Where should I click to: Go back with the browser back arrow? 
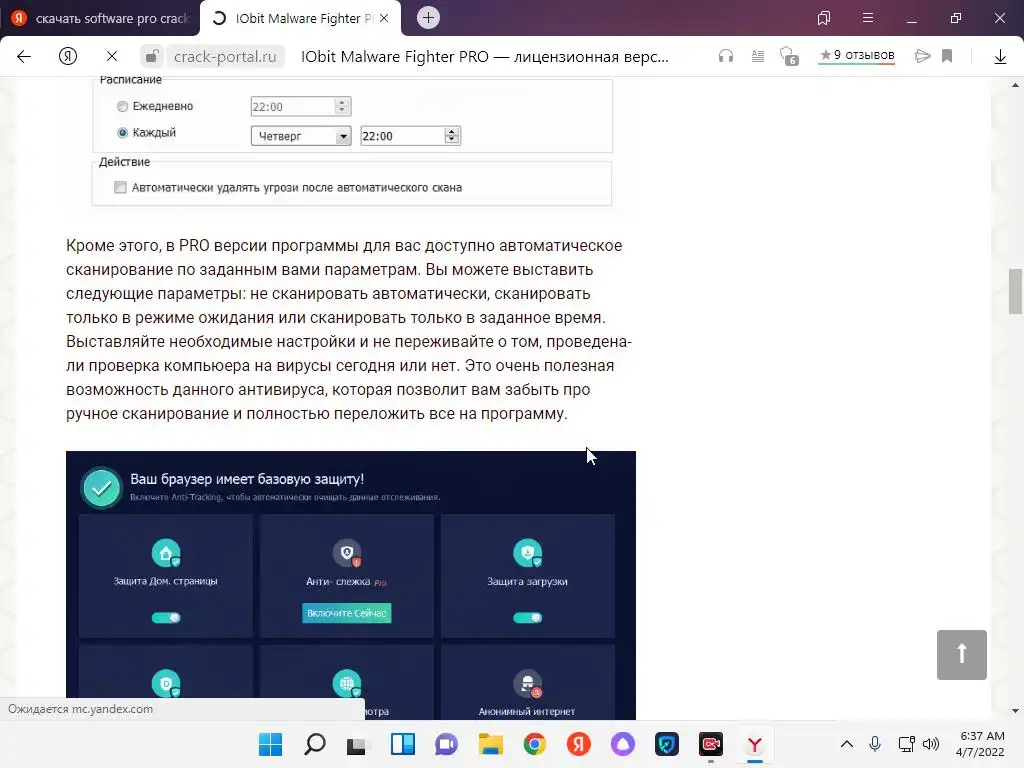pyautogui.click(x=24, y=56)
